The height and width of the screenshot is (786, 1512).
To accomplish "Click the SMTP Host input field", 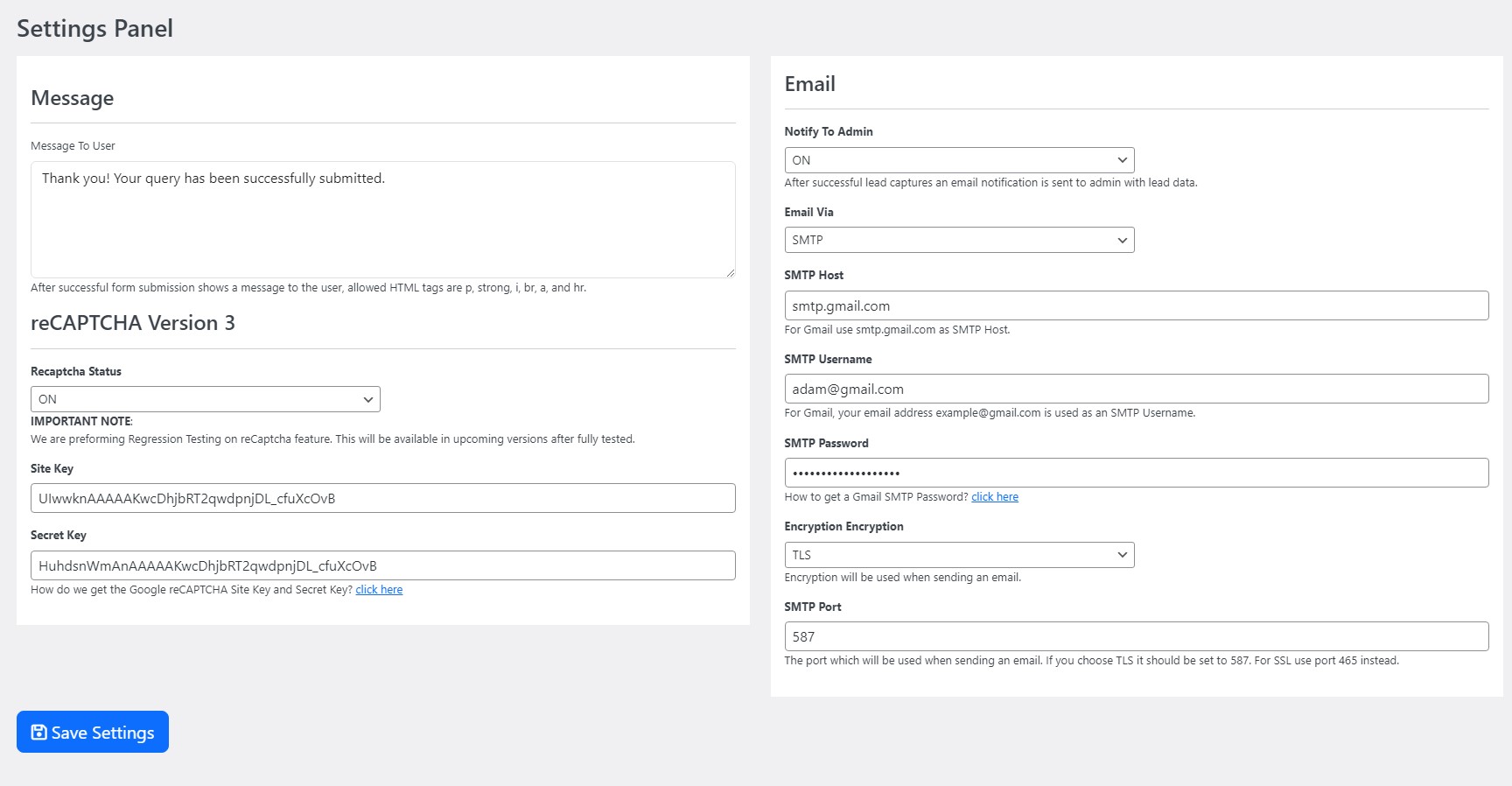I will (x=1137, y=305).
